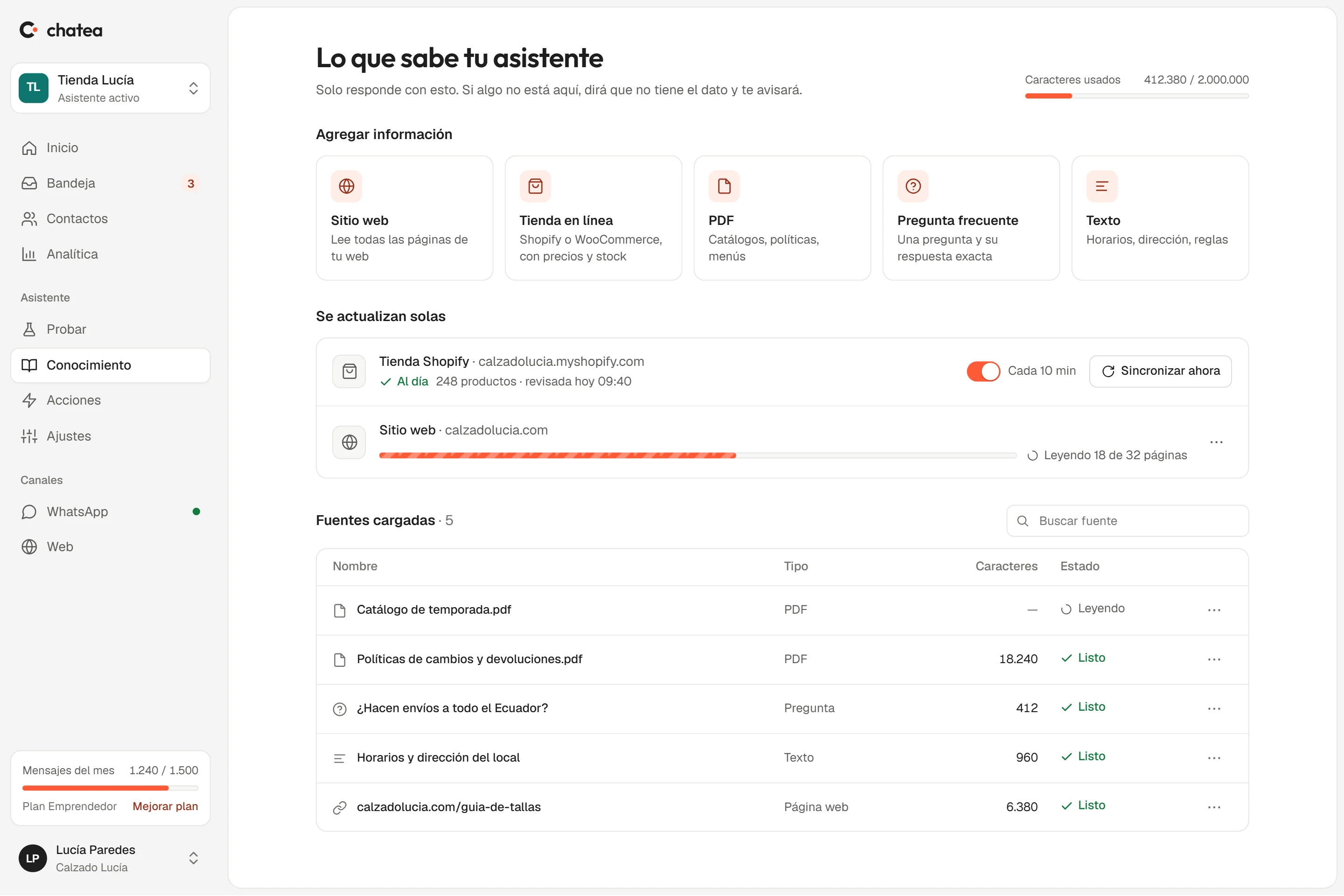
Task: Toggle off the Cada 10 min sync switch
Action: (983, 371)
